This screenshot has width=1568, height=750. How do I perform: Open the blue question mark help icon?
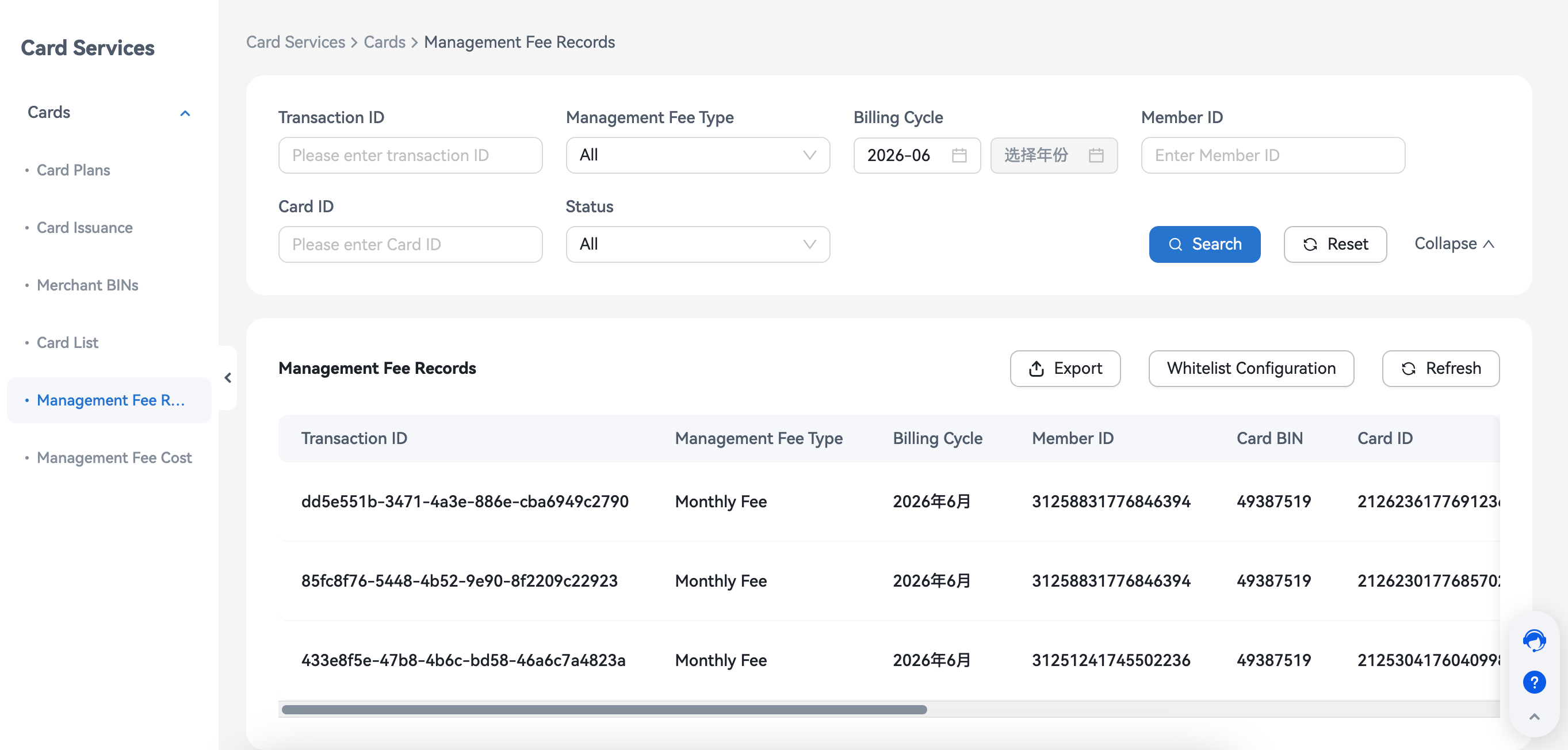click(1534, 682)
